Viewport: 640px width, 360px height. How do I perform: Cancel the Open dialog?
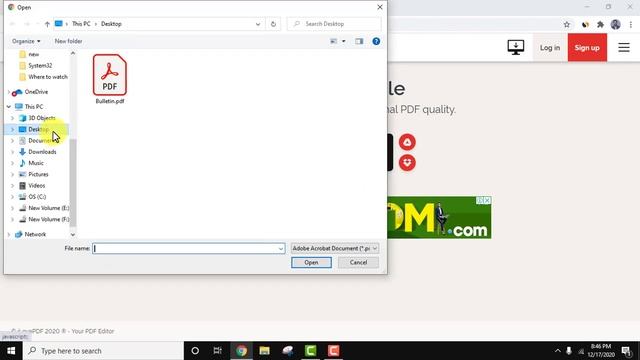358,262
